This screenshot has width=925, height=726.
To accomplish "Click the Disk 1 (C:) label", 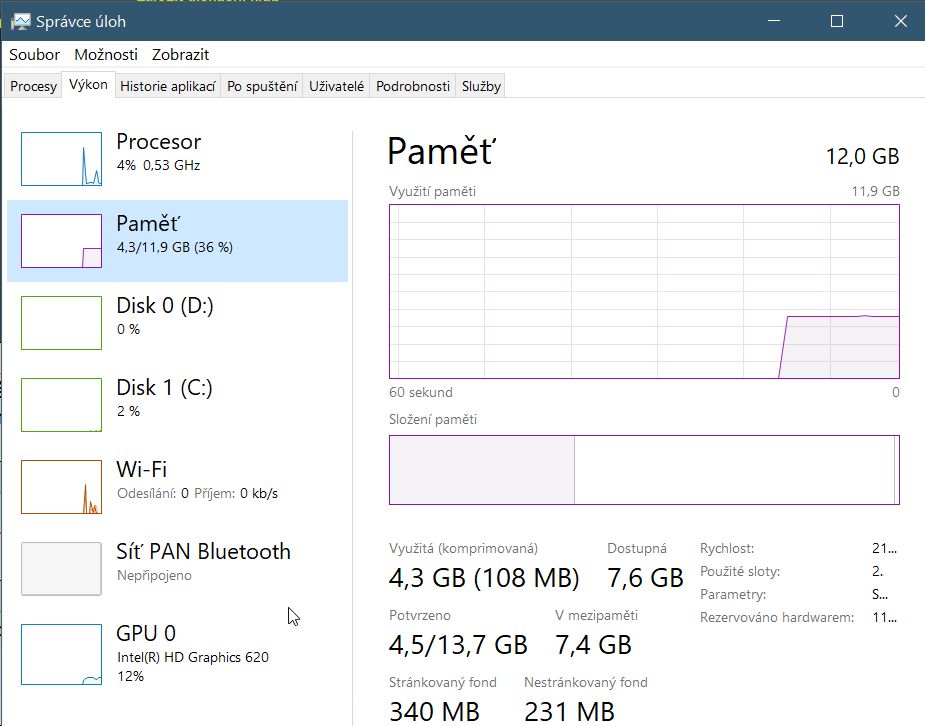I will point(165,388).
